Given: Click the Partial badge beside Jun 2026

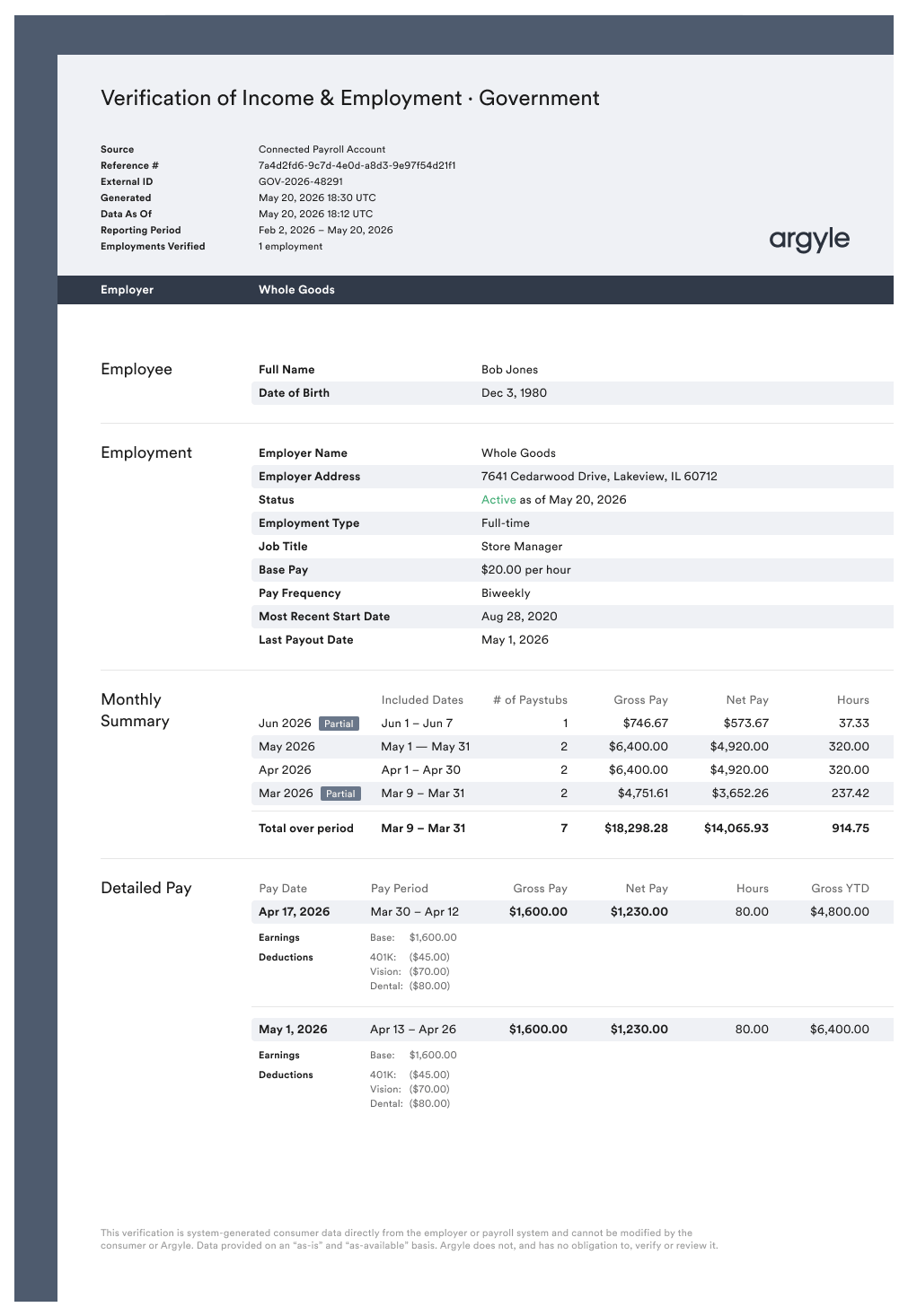Looking at the screenshot, I should point(339,724).
